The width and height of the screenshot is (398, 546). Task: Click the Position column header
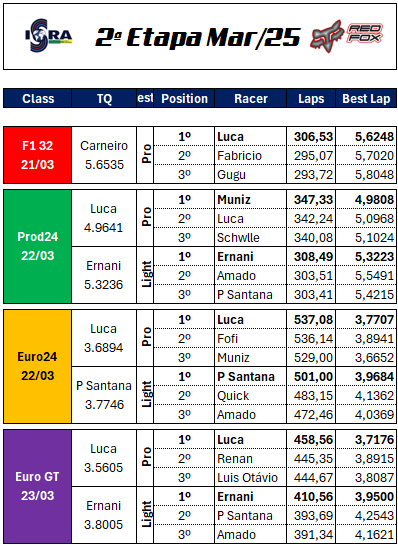click(184, 99)
